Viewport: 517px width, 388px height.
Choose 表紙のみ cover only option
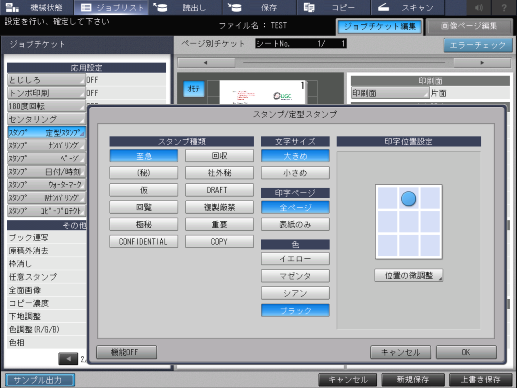click(295, 224)
